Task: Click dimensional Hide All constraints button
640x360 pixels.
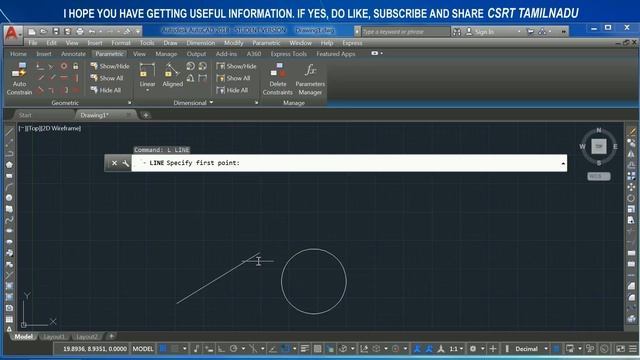Action: [233, 90]
